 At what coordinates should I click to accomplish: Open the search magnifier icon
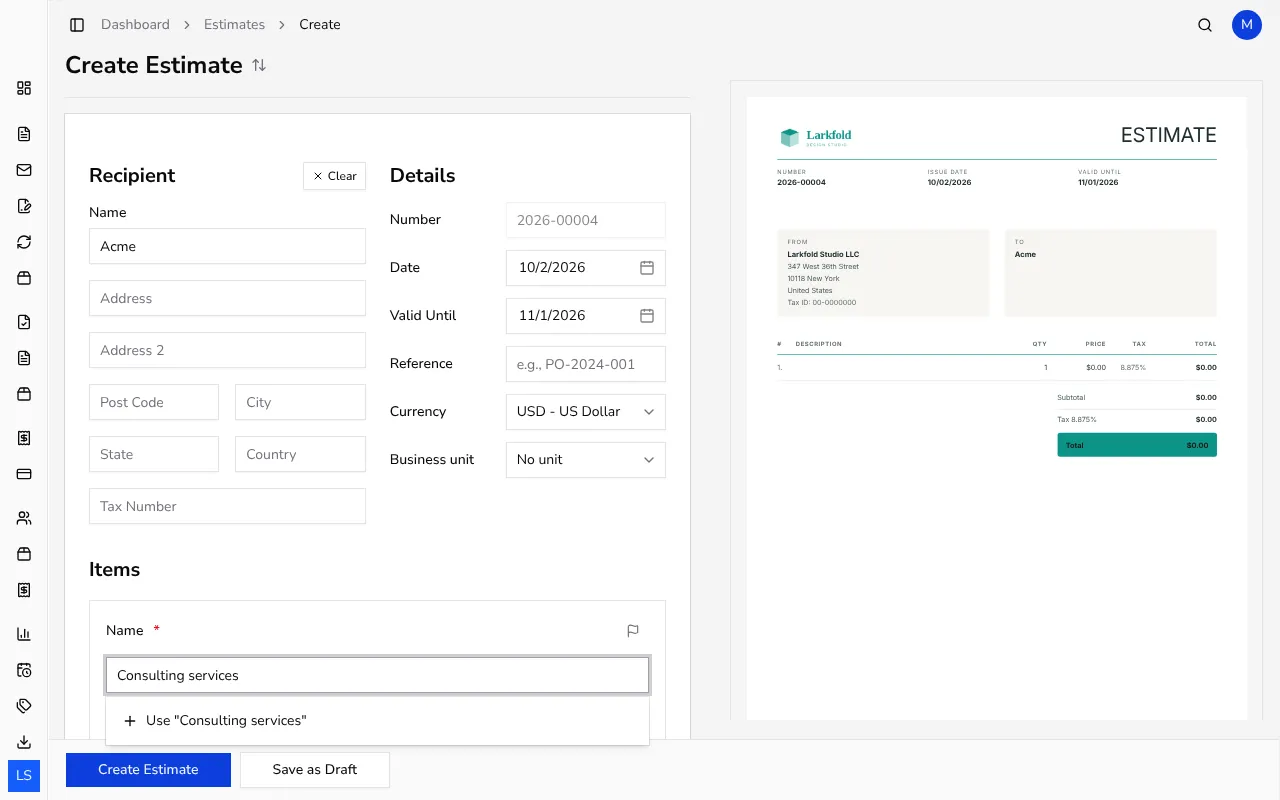click(x=1205, y=25)
